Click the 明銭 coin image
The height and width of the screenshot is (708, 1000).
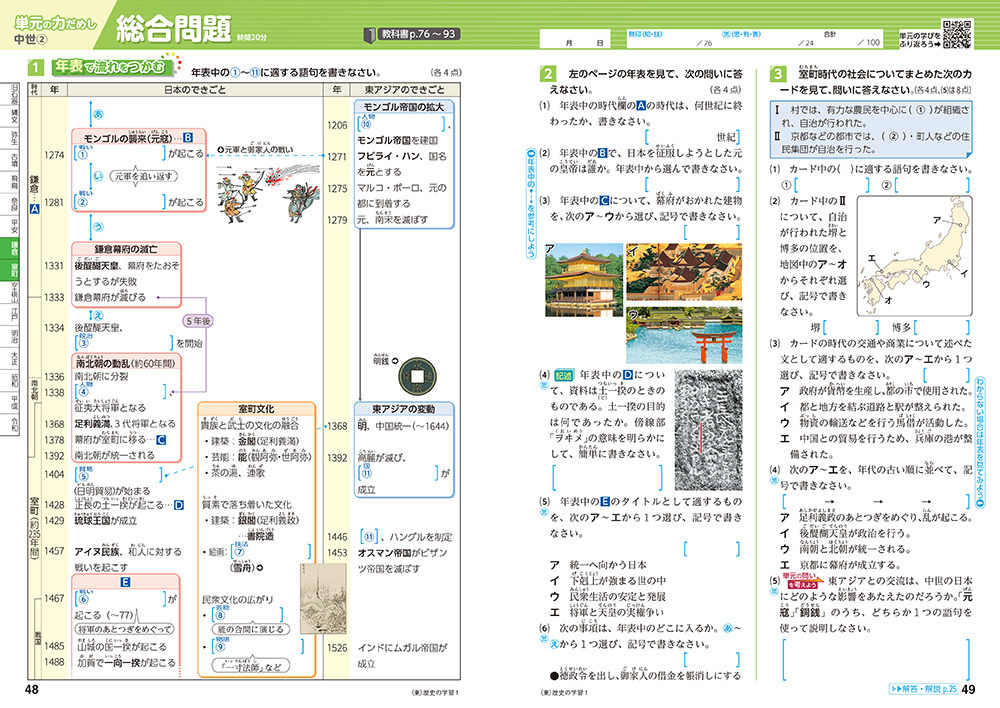417,376
